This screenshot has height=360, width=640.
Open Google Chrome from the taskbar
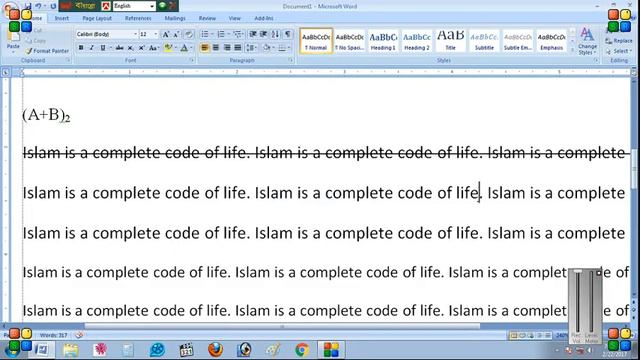pyautogui.click(x=302, y=350)
